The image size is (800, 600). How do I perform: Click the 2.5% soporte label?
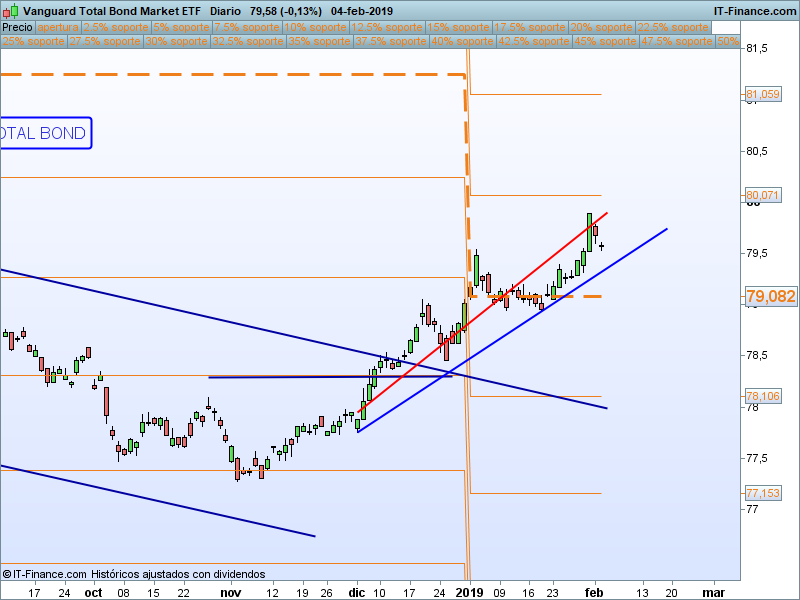pos(115,27)
